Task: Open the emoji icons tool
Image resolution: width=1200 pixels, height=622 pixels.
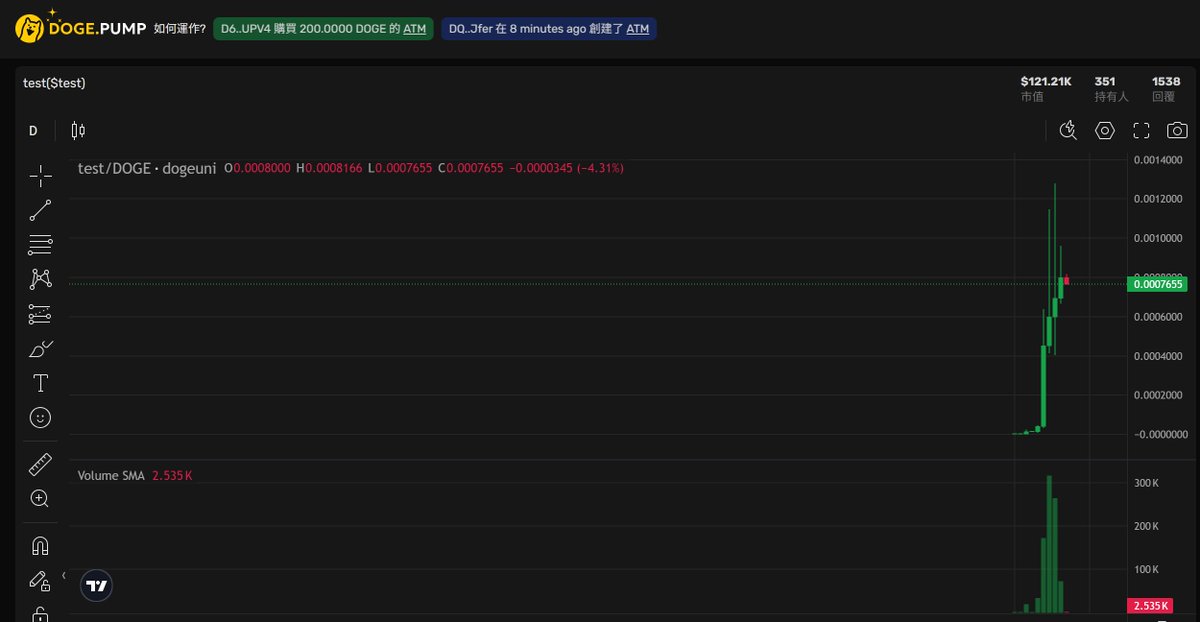Action: click(40, 417)
